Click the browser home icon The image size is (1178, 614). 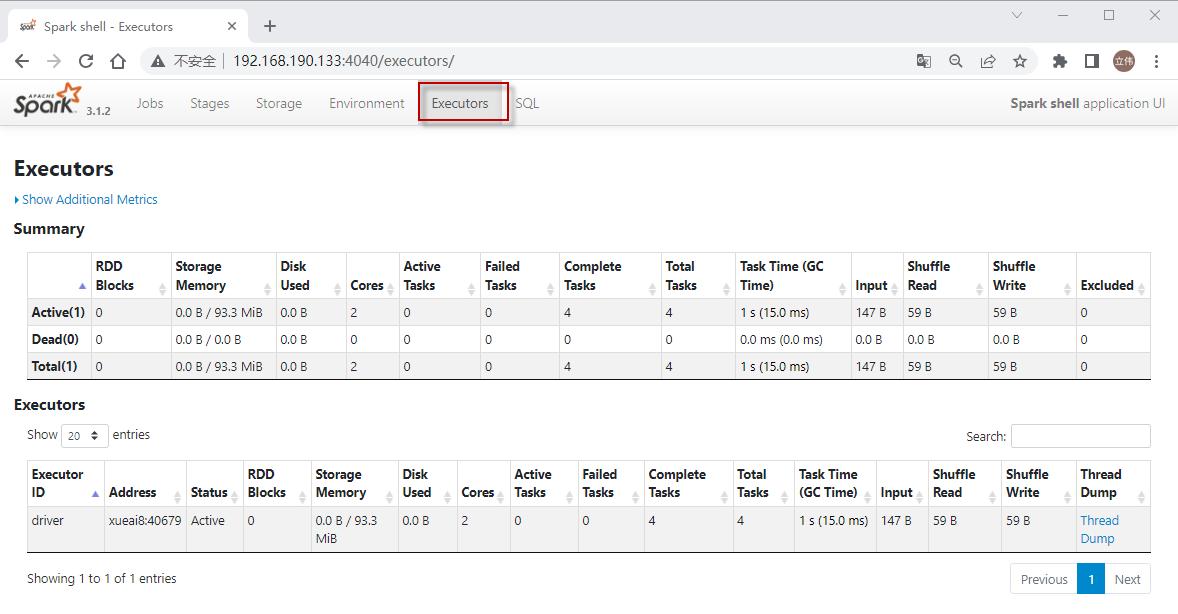[118, 61]
